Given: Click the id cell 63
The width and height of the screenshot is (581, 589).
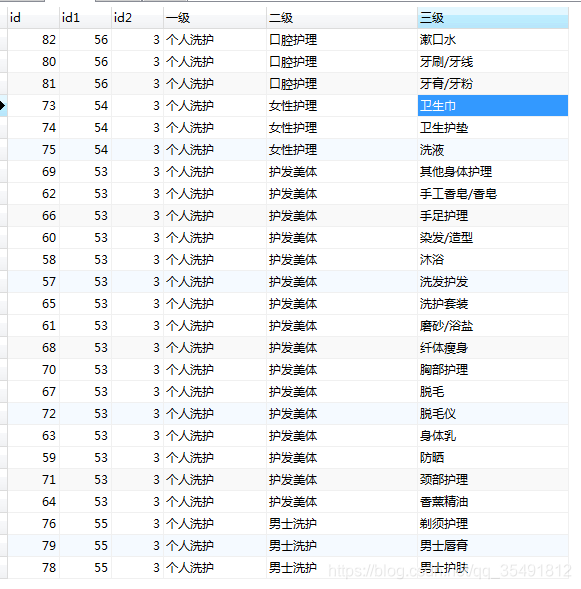Looking at the screenshot, I should coord(33,436).
